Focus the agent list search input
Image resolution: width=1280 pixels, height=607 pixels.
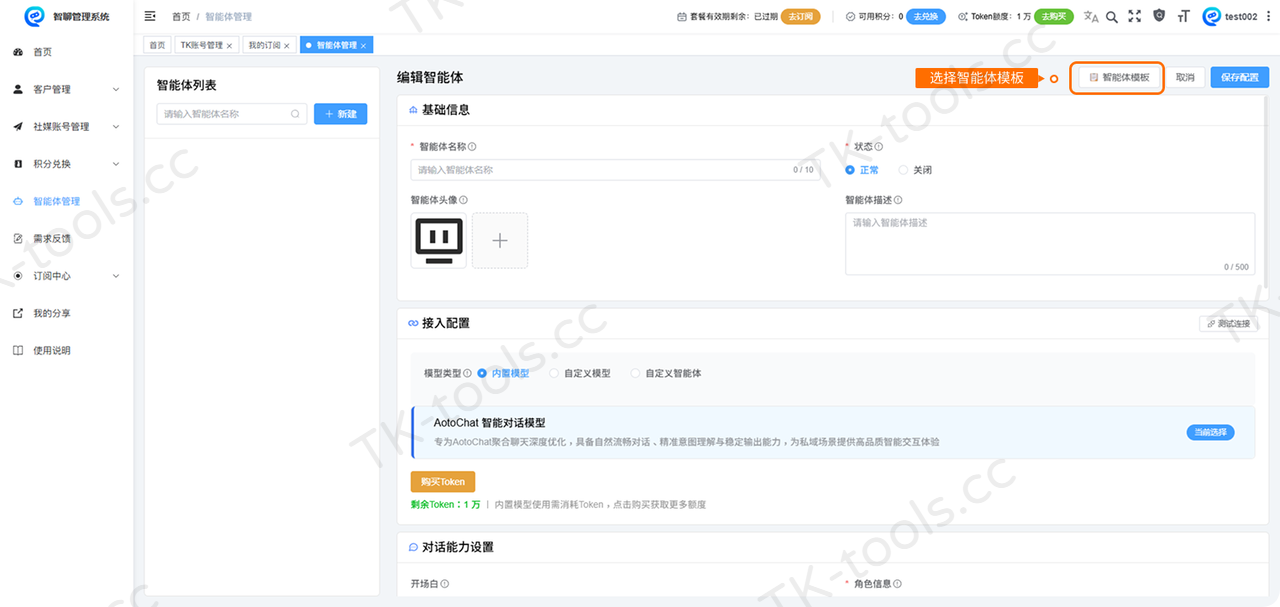pyautogui.click(x=231, y=114)
